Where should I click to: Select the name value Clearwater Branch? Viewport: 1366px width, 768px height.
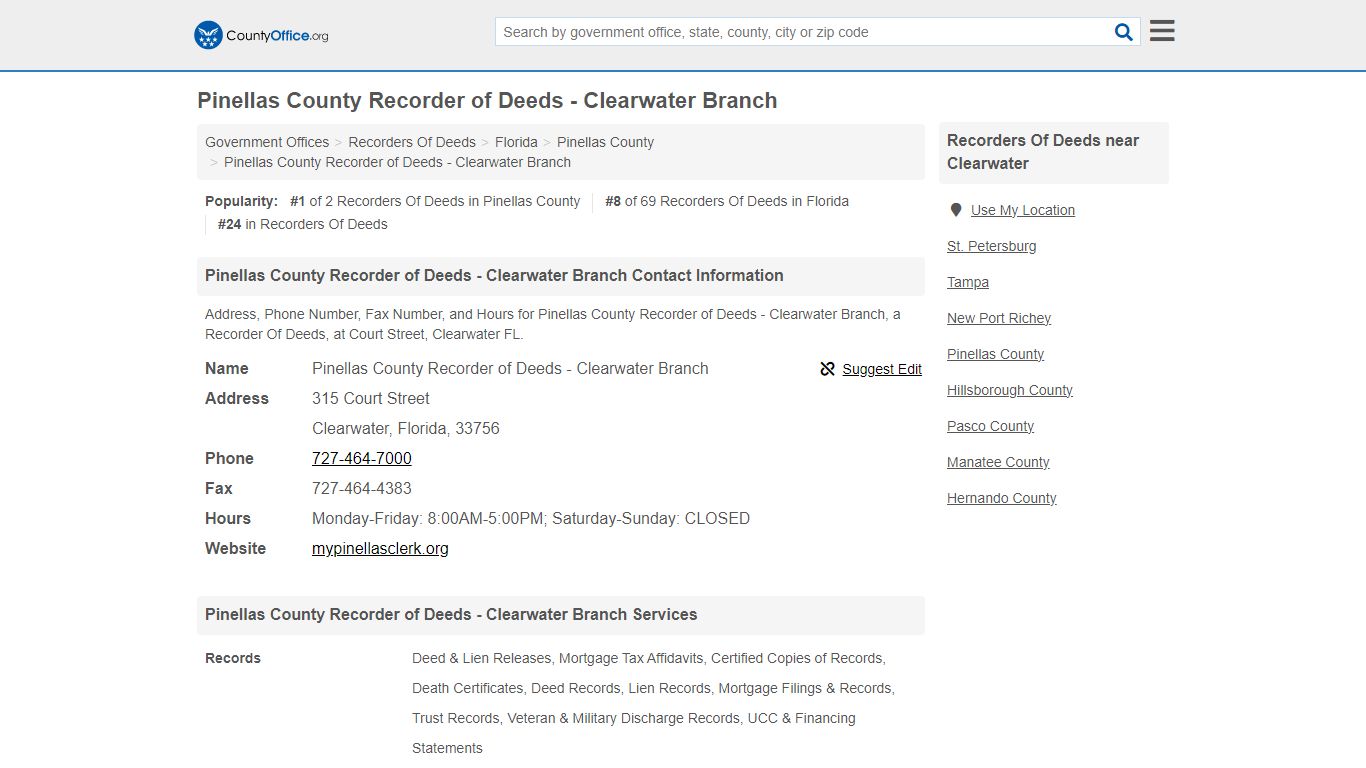[510, 368]
